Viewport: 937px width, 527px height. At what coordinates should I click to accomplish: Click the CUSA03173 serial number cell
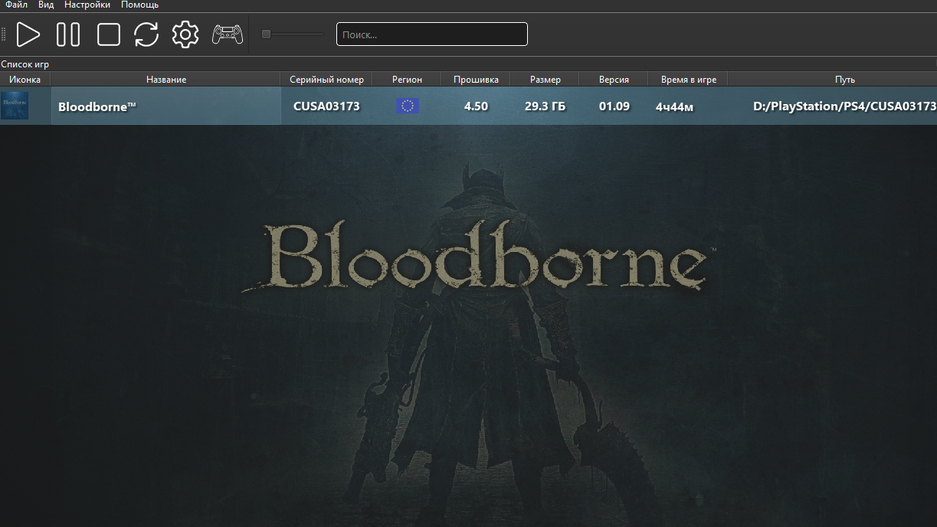pyautogui.click(x=326, y=106)
